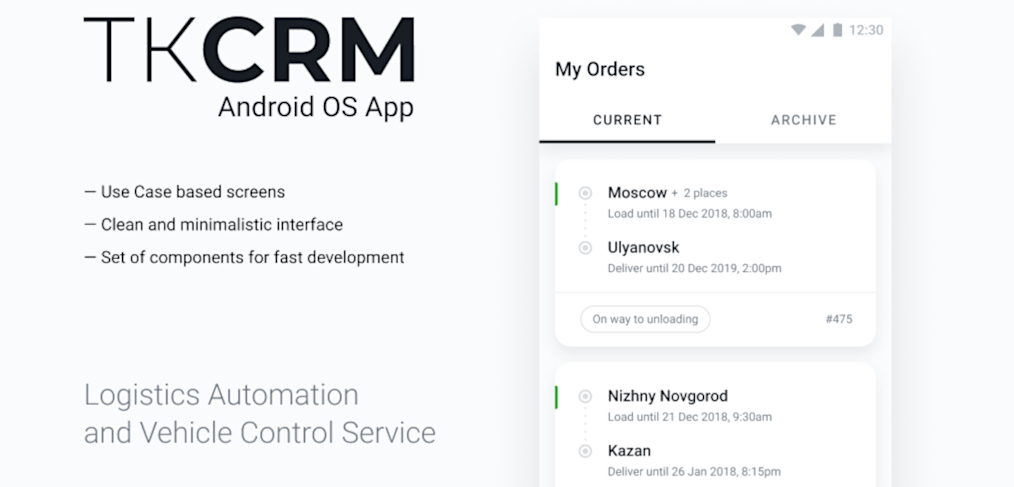Tap the '+ 2 places' label
Image resolution: width=1014 pixels, height=487 pixels.
(699, 193)
